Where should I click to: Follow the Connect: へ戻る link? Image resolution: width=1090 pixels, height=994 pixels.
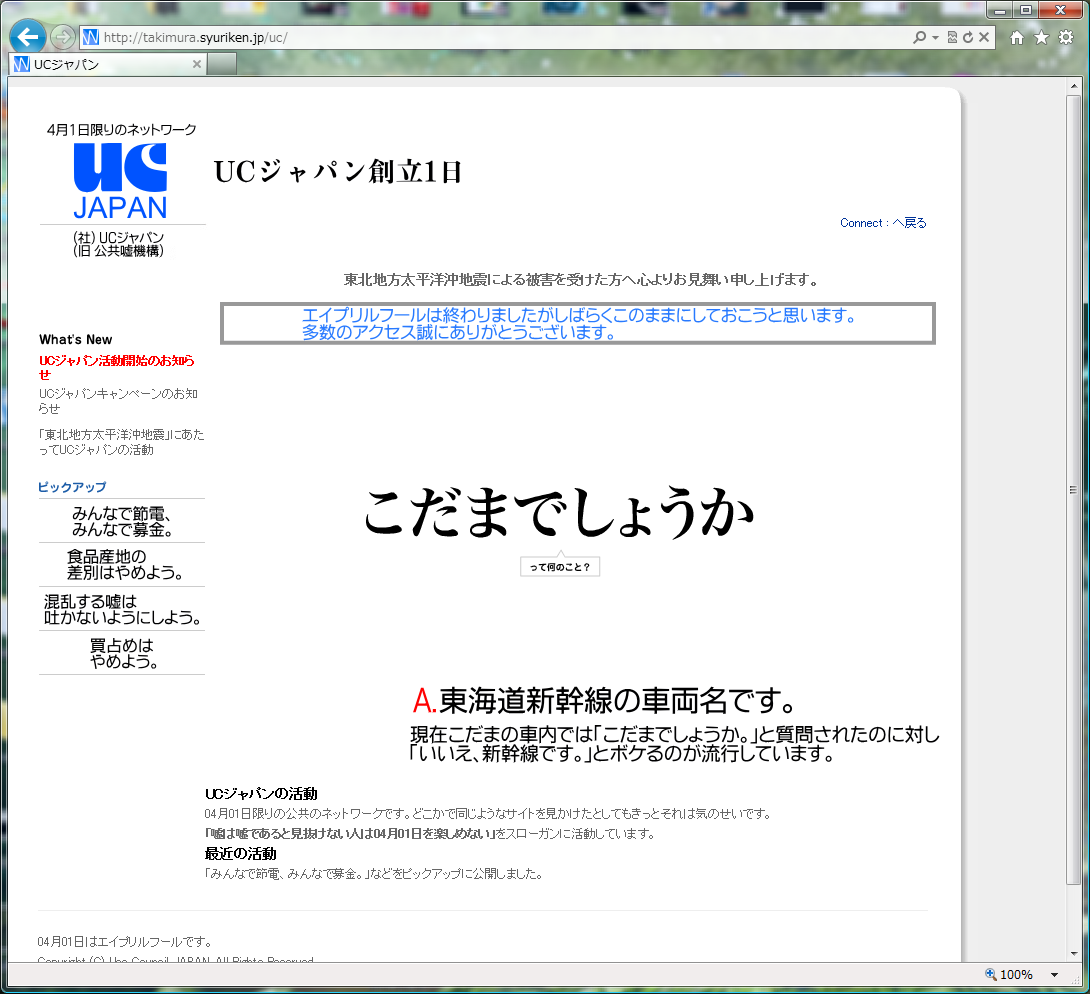pos(883,223)
